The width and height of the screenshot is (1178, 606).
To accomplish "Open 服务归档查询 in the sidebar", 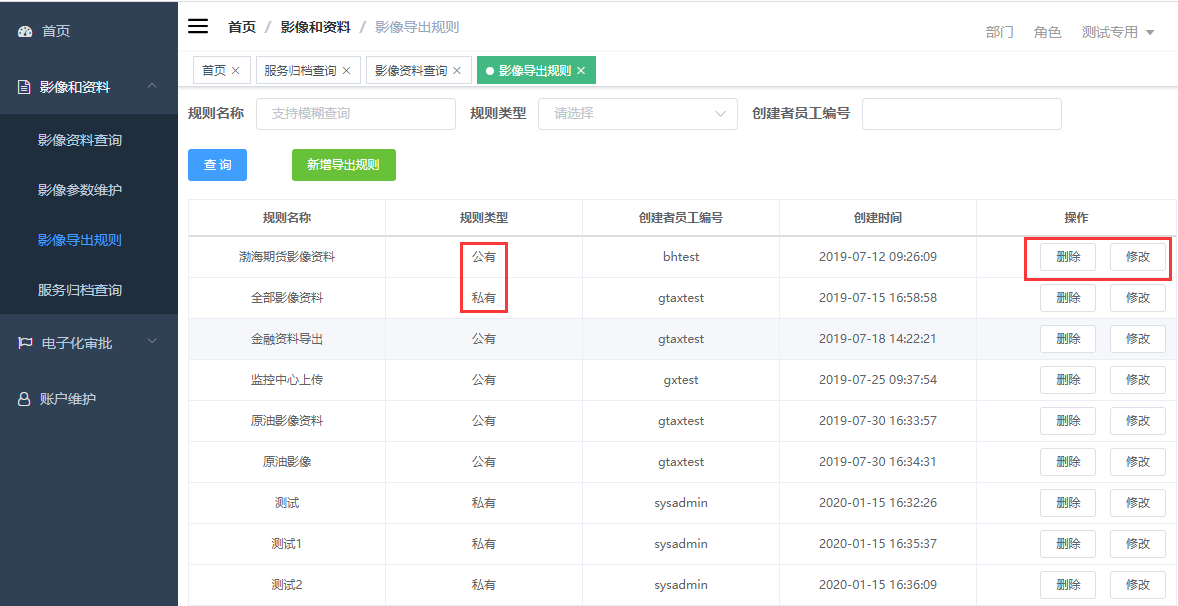I will (x=89, y=290).
